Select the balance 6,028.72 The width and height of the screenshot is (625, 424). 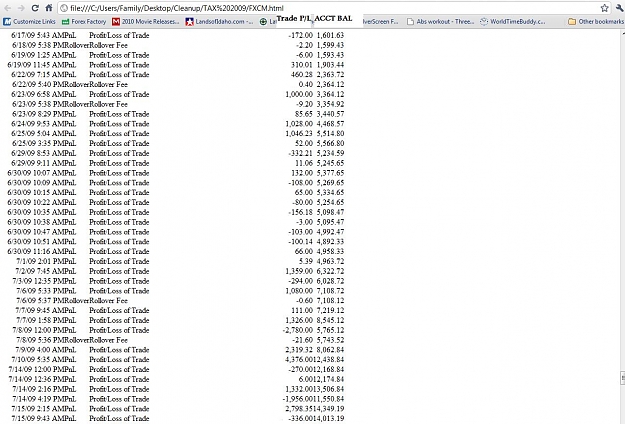(330, 281)
